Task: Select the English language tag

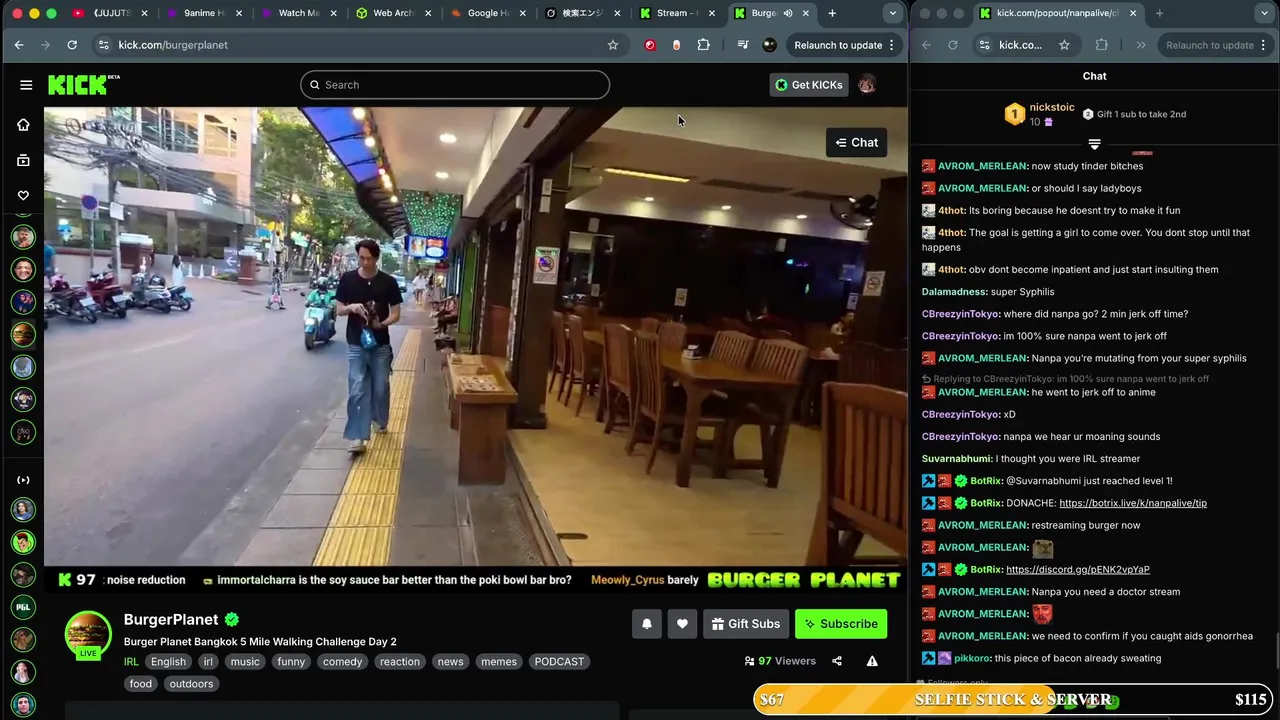Action: click(x=168, y=662)
